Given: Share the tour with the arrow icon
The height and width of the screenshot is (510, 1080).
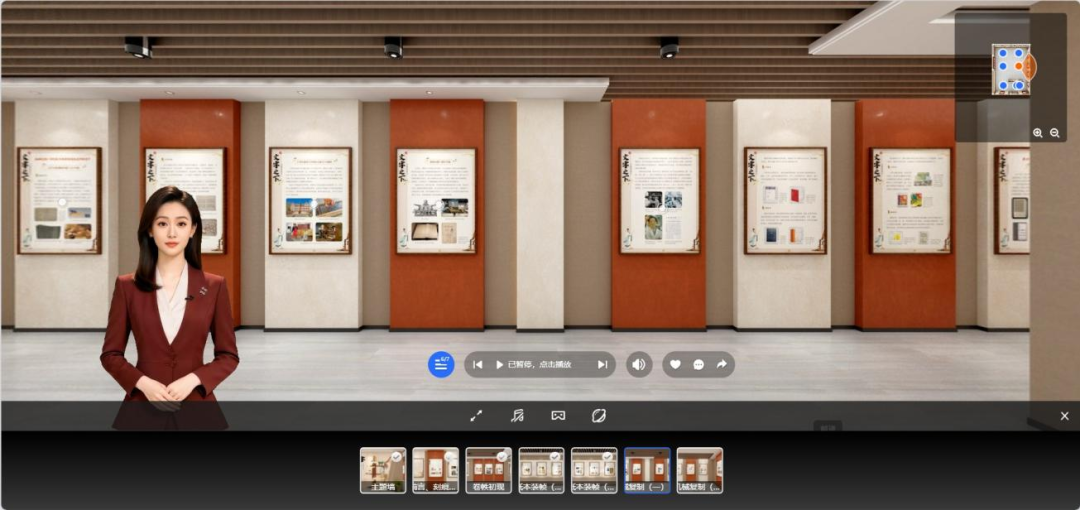Looking at the screenshot, I should click(722, 365).
